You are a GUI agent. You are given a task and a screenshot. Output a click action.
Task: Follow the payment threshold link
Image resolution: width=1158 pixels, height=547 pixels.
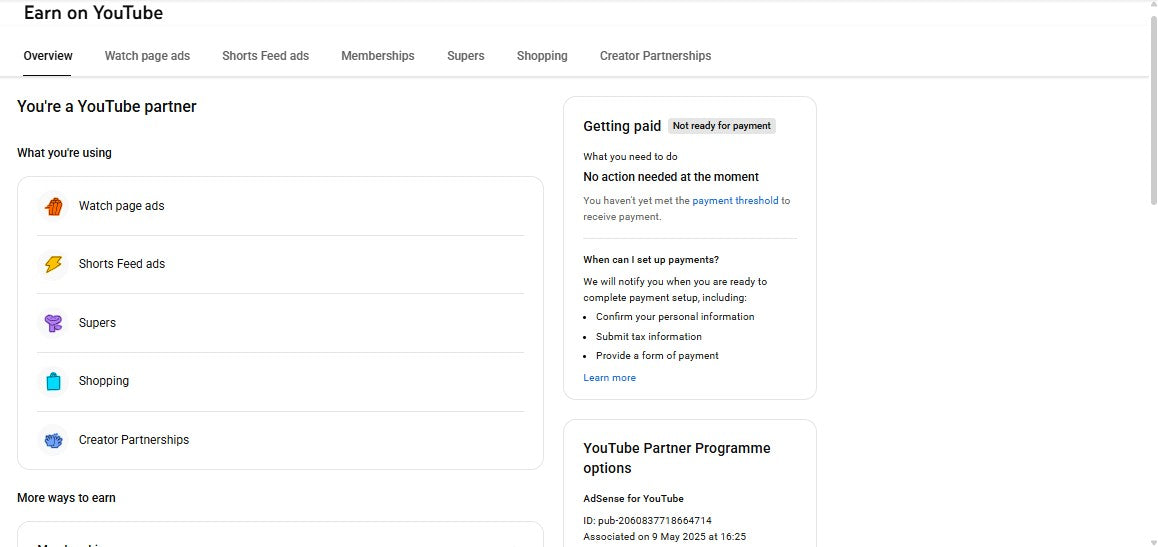(735, 200)
